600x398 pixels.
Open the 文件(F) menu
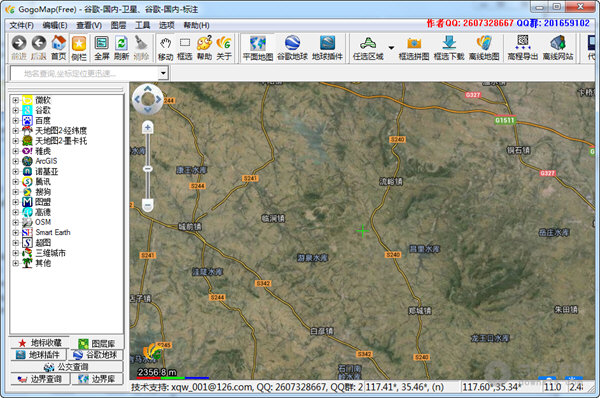[21, 25]
